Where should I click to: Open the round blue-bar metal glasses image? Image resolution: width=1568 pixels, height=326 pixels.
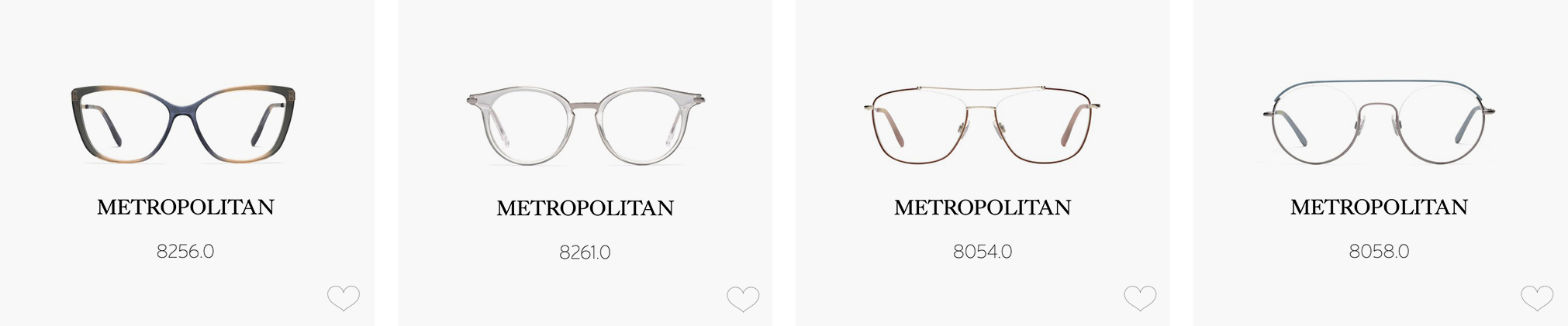(x=1380, y=122)
